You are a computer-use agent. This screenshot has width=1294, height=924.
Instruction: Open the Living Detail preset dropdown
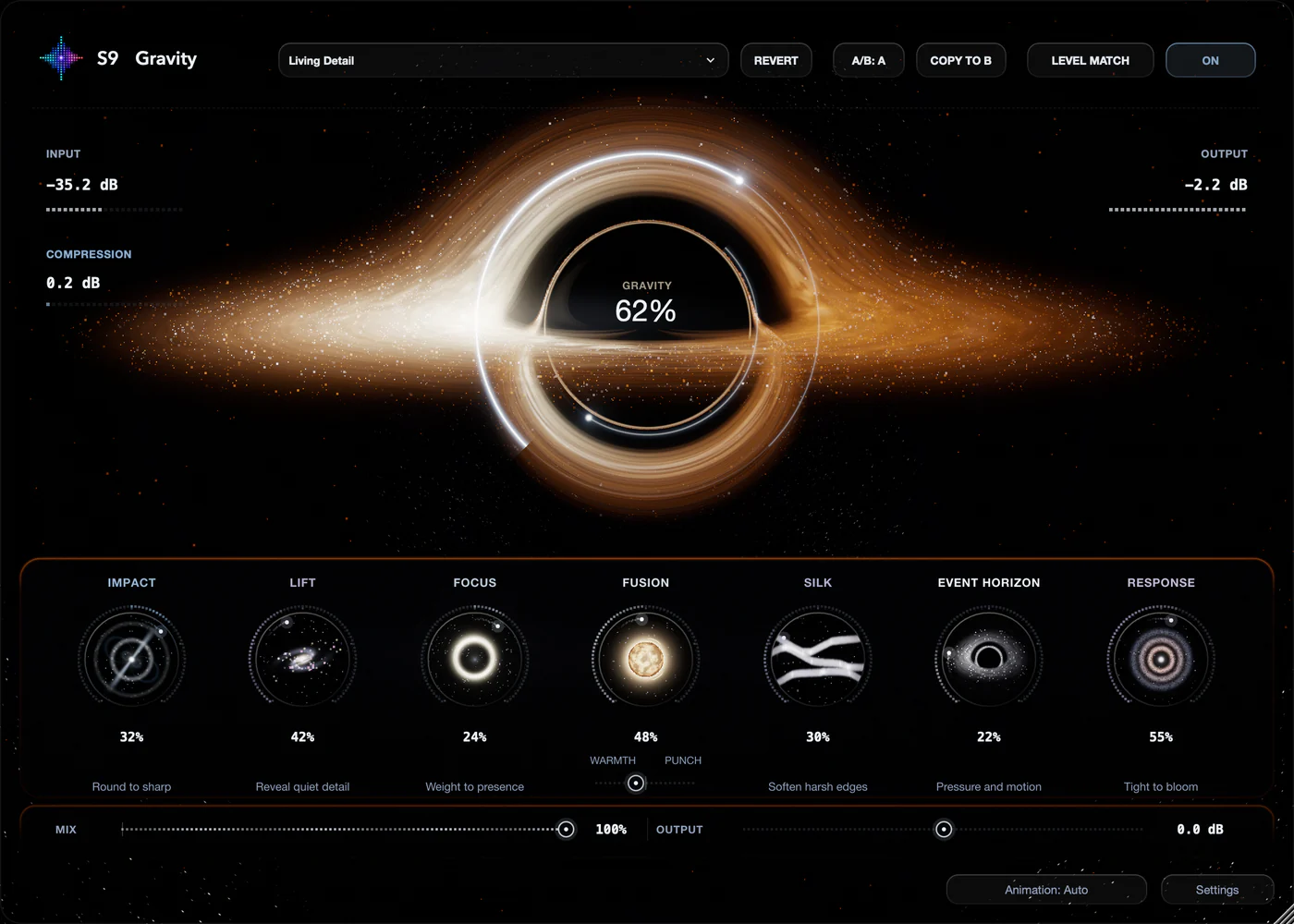tap(503, 60)
